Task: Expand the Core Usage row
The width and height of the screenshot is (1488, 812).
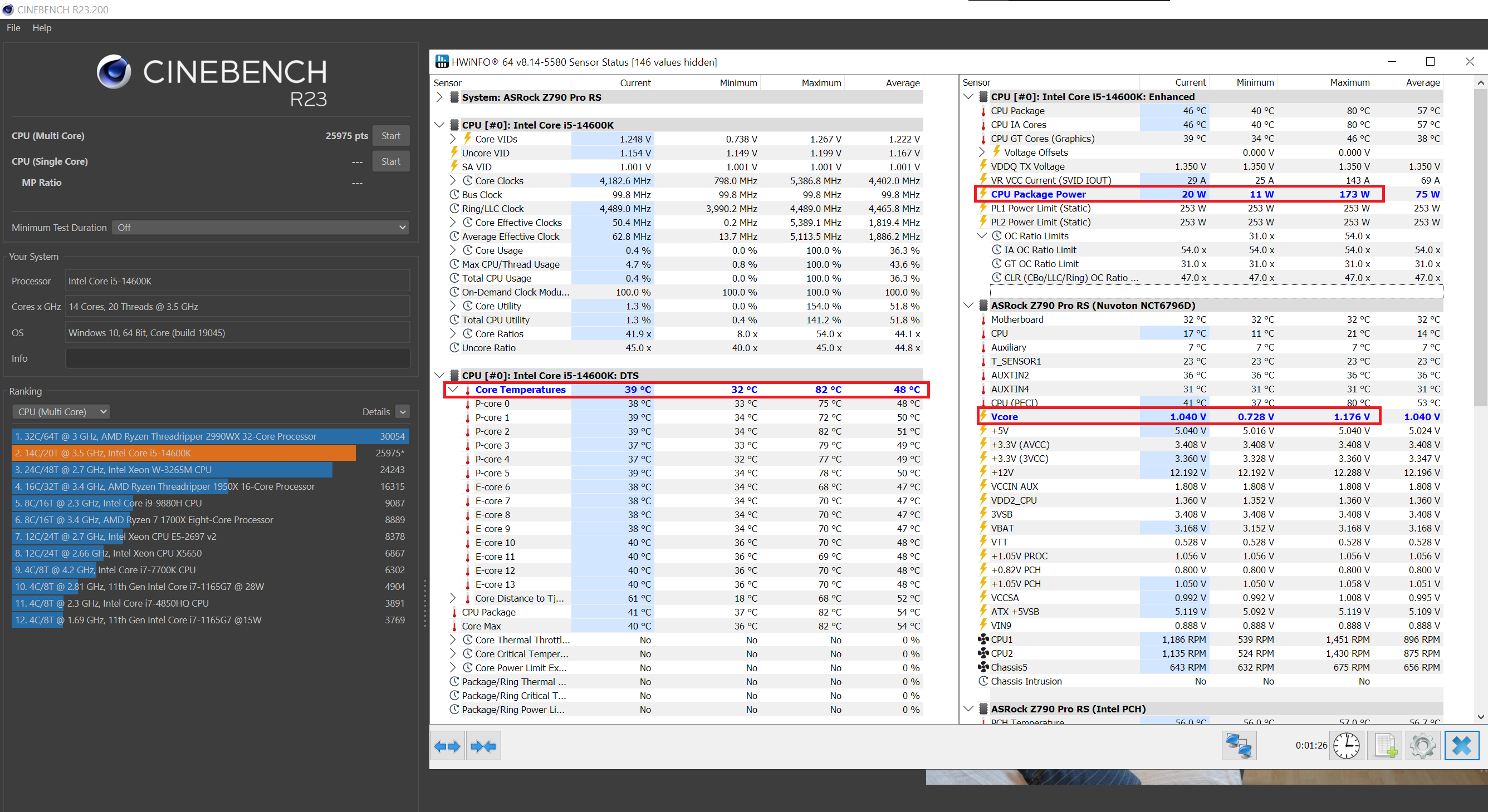Action: click(453, 250)
